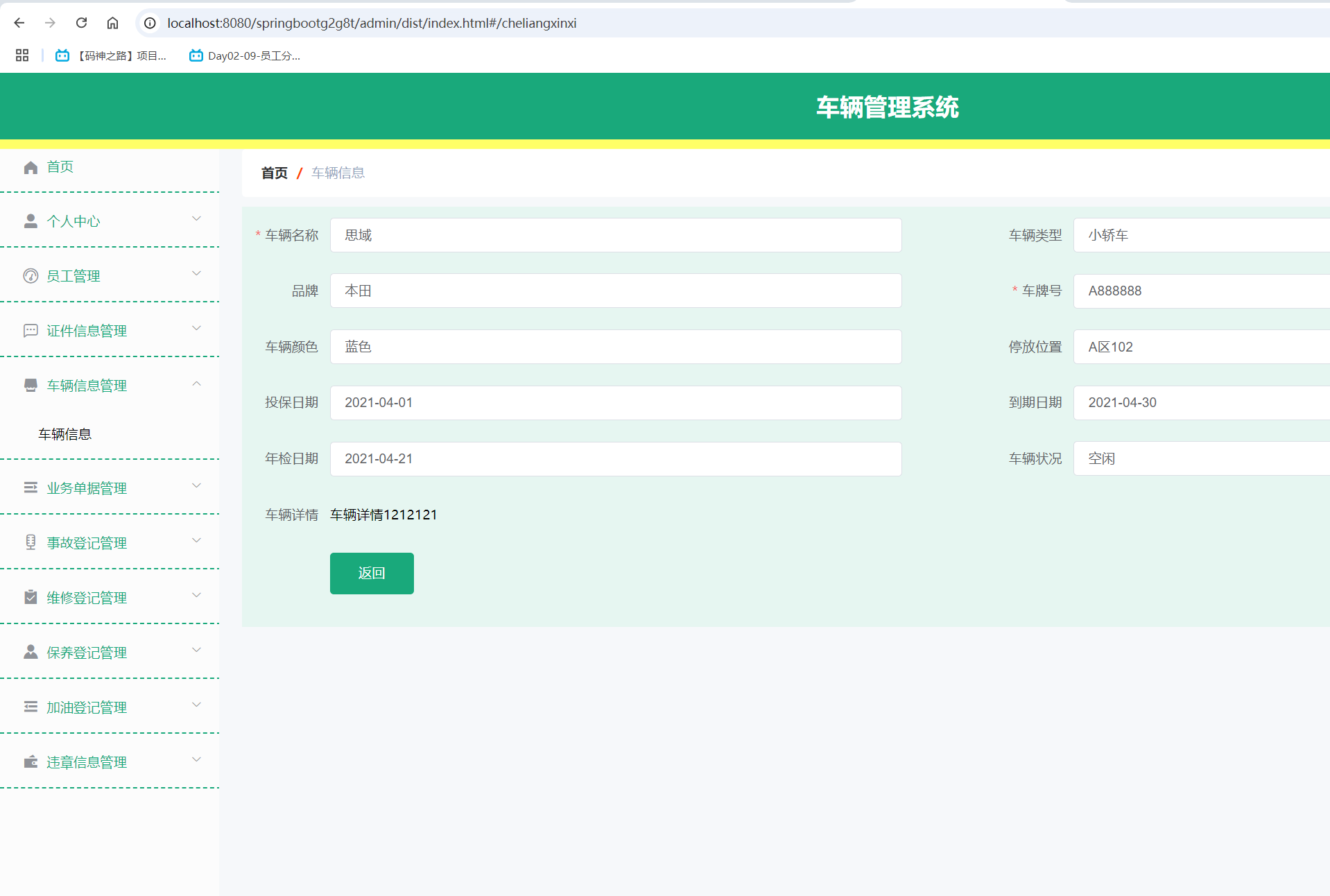Click the 事故登记管理 icon
Screen dimensions: 1330x896
click(x=30, y=542)
